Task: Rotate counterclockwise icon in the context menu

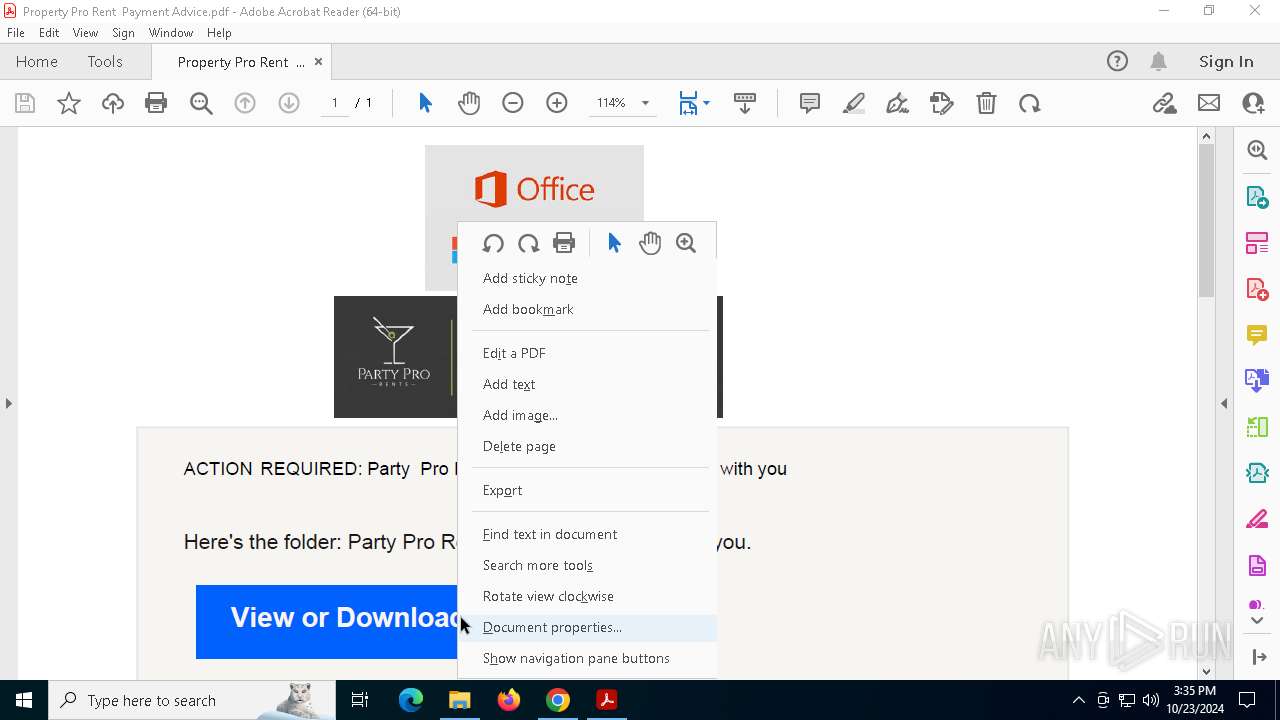Action: [x=493, y=243]
